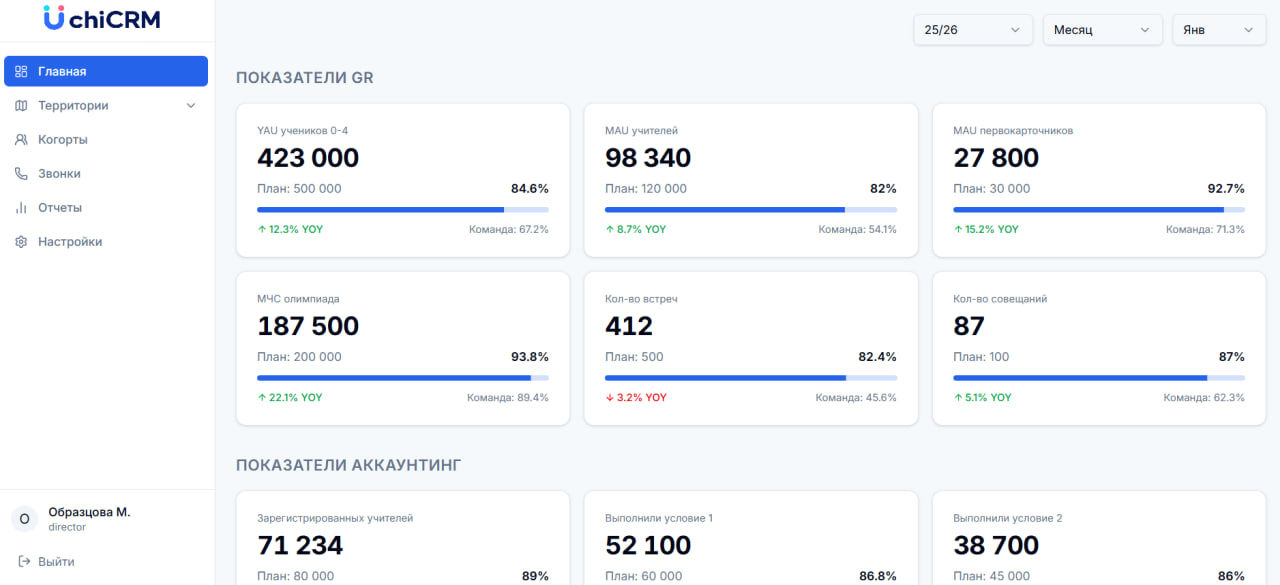Open the Отчеты section
The image size is (1280, 585).
coord(106,207)
